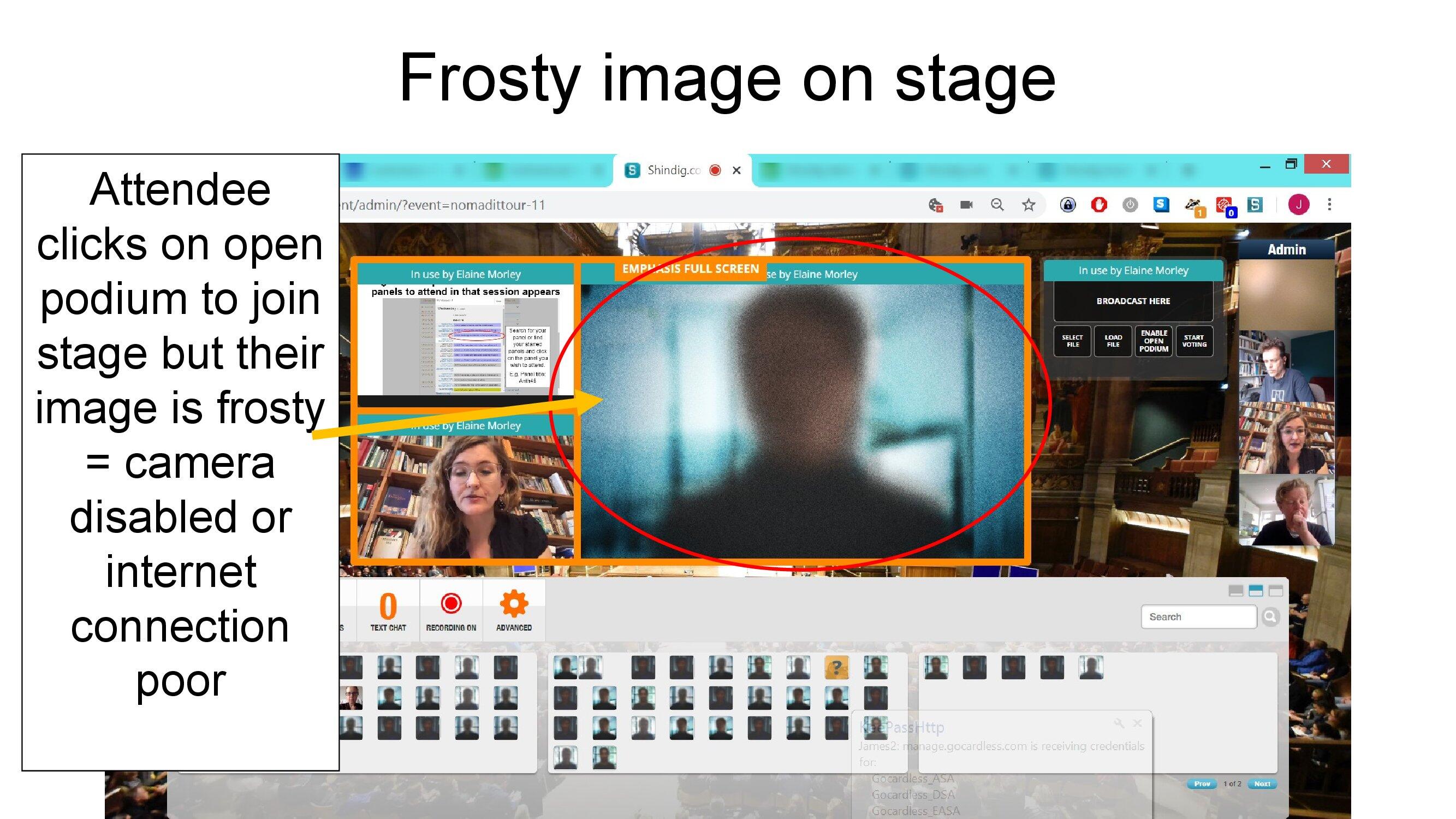Click the orange question mark attendee tile

836,668
